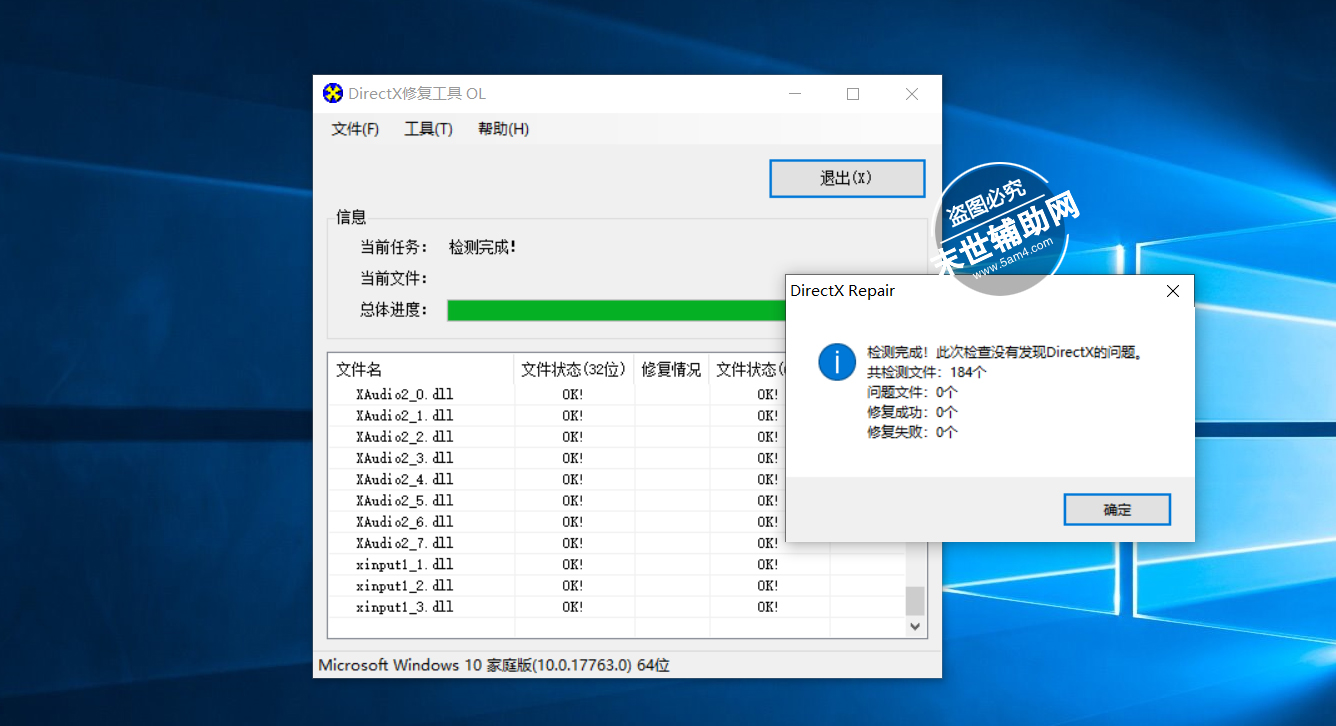Minimize the DirectX修复工具 window

795,94
